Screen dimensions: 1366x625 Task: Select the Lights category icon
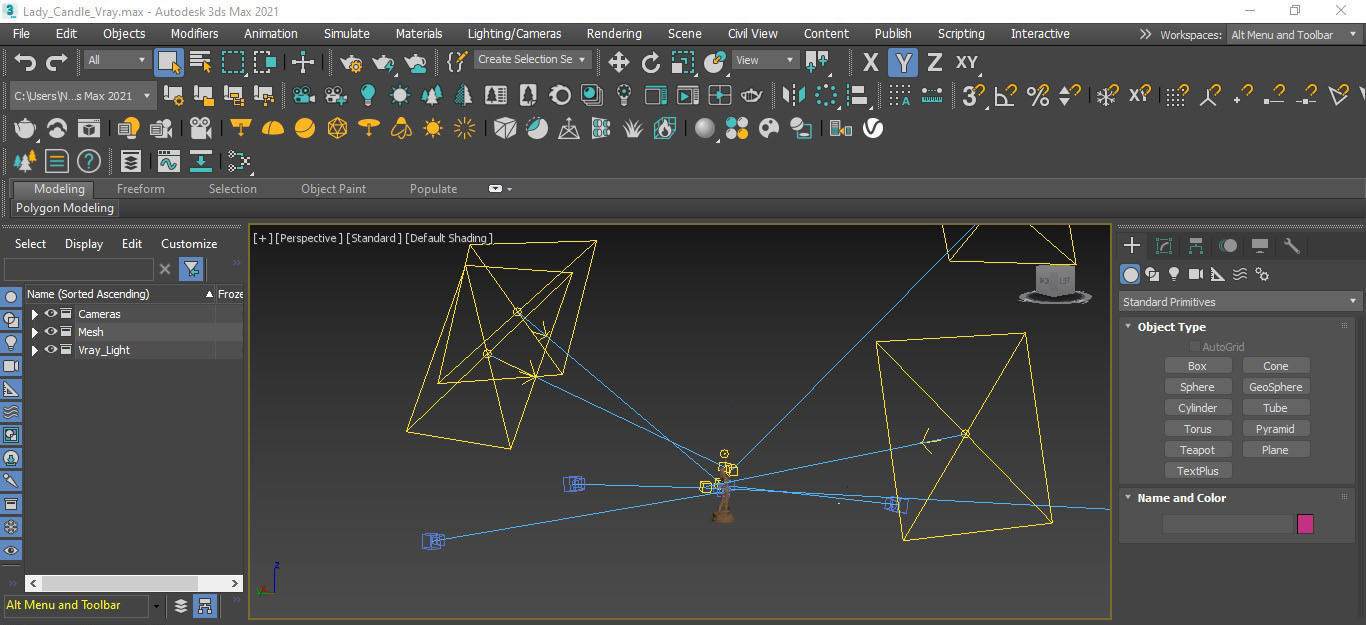pos(1174,274)
